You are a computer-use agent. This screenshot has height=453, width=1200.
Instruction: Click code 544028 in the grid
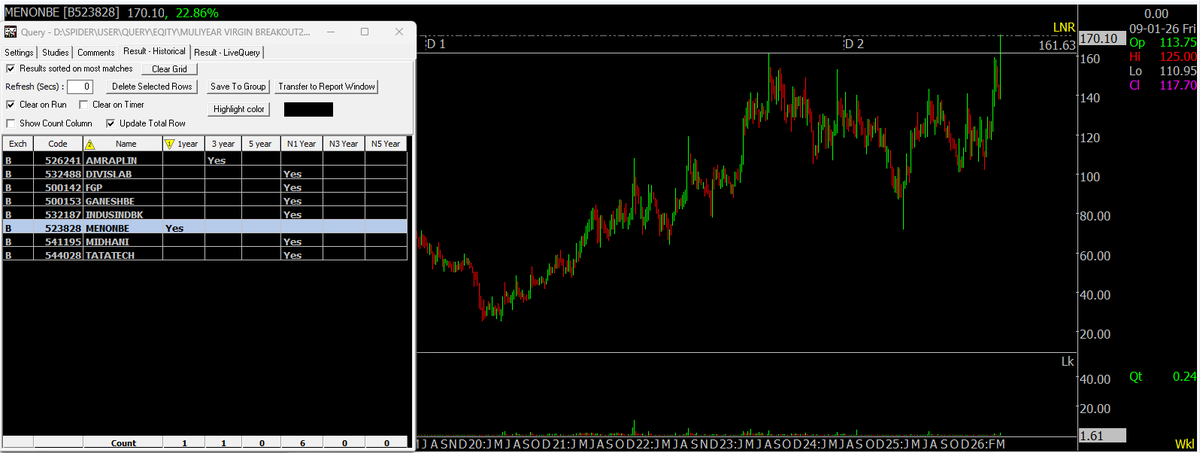click(x=64, y=255)
